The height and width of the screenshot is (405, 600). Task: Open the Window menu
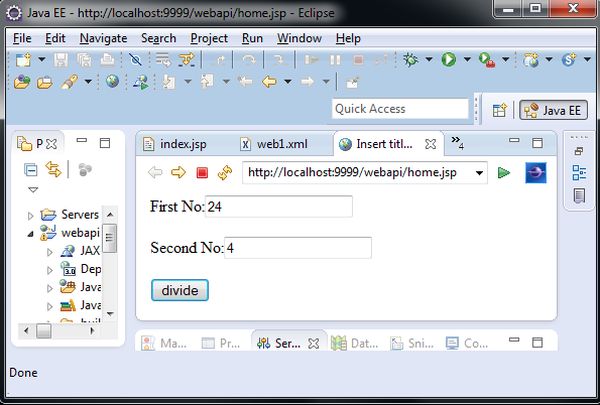[299, 38]
